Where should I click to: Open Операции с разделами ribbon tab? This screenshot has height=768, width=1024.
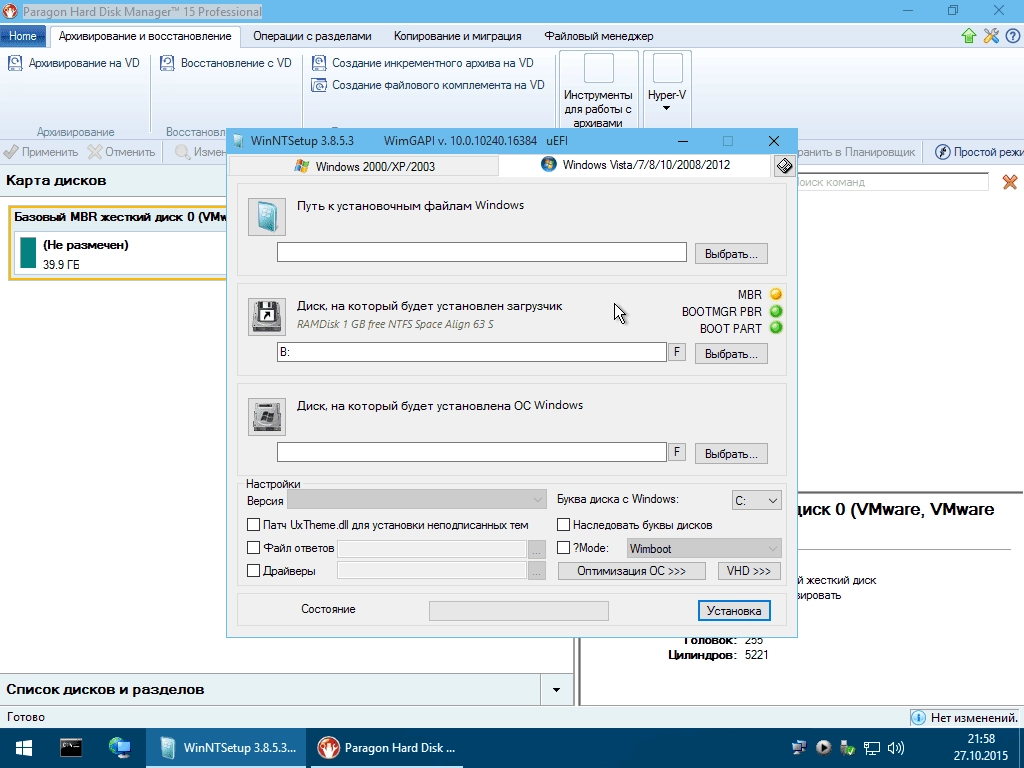pos(312,36)
